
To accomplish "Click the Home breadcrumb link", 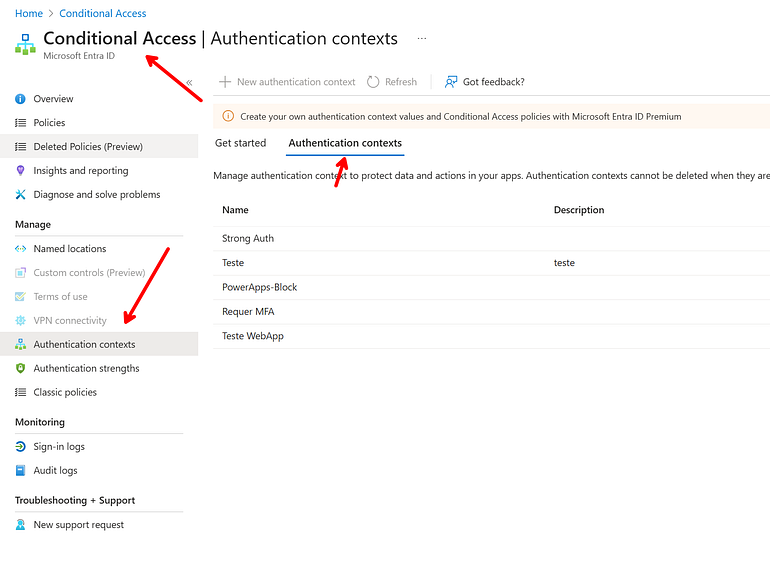I will (x=29, y=13).
